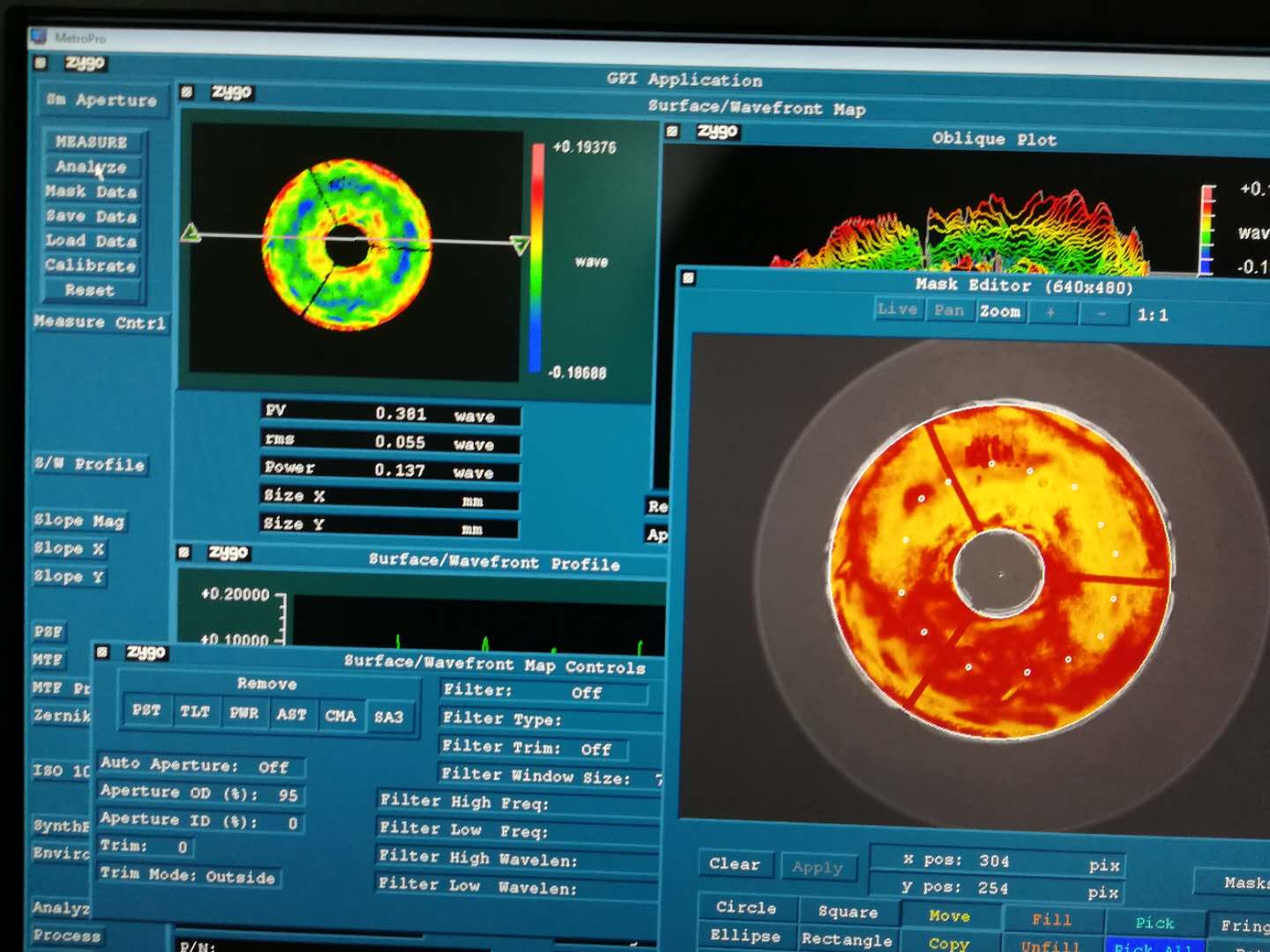
Task: Click color scale bar in Oblique Plot
Action: coord(1207,229)
